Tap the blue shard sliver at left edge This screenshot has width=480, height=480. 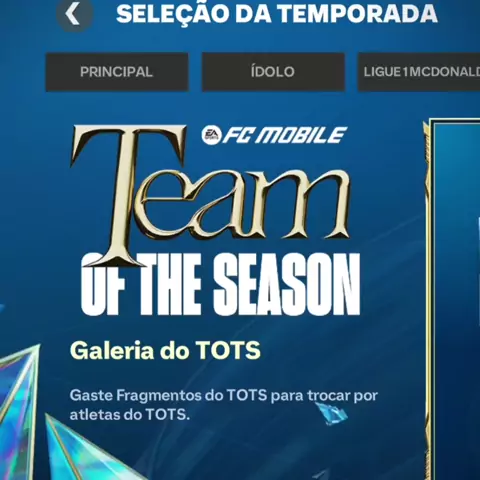pos(2,309)
